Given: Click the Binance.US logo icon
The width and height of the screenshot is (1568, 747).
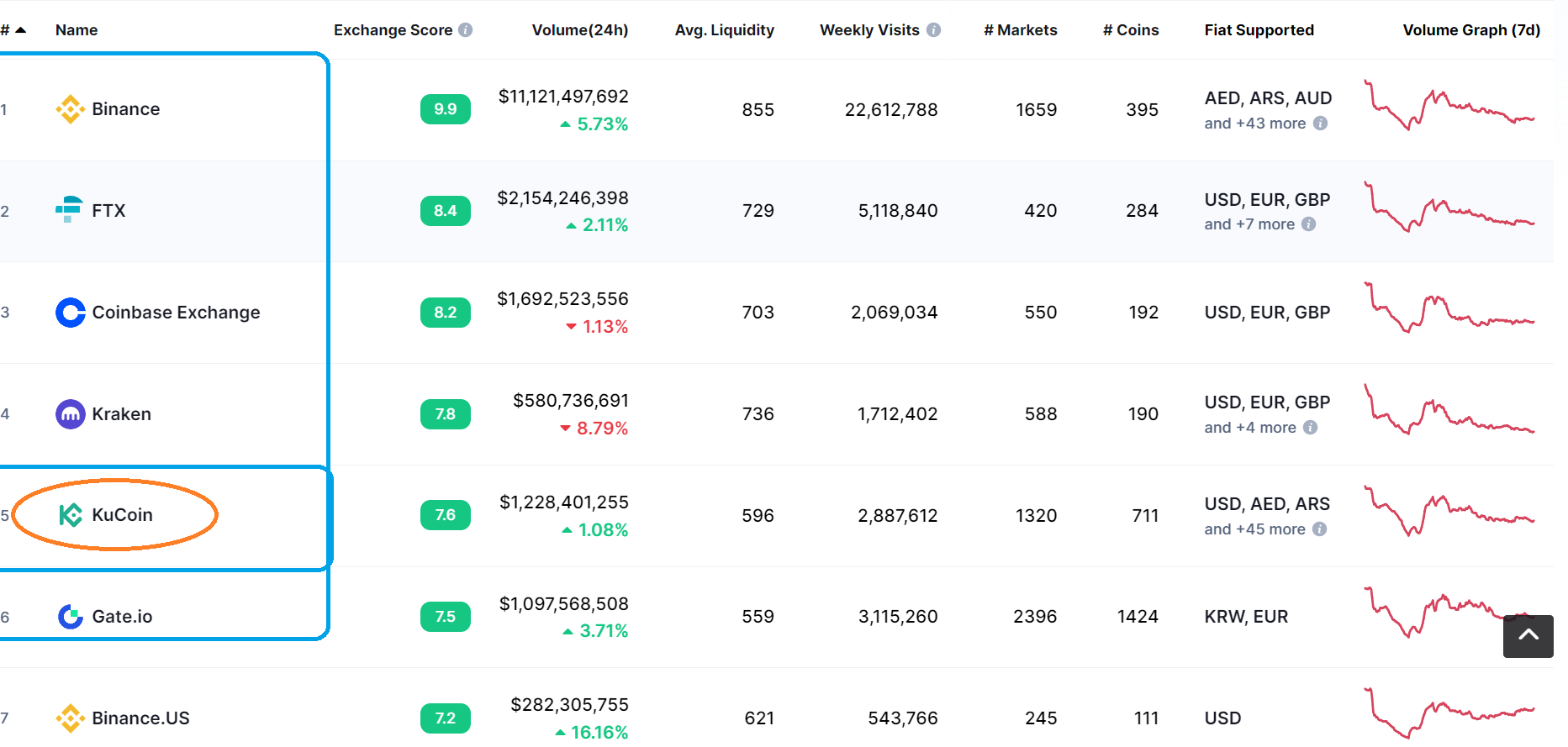Looking at the screenshot, I should point(70,718).
